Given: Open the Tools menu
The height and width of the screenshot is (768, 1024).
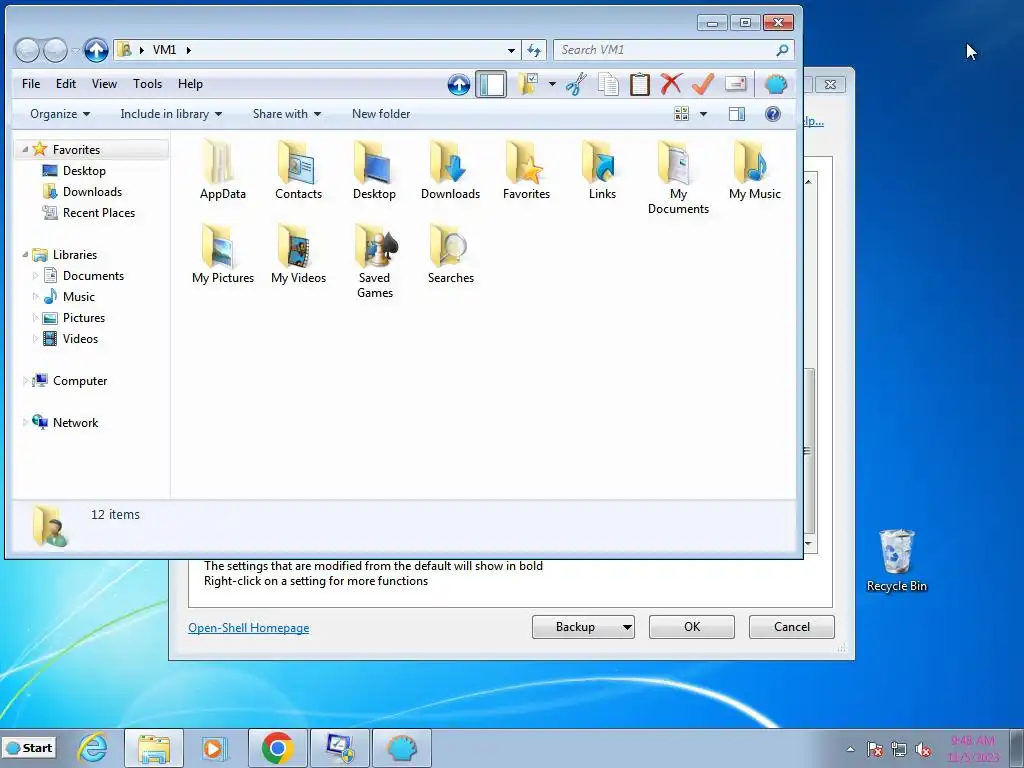Looking at the screenshot, I should click(x=147, y=84).
